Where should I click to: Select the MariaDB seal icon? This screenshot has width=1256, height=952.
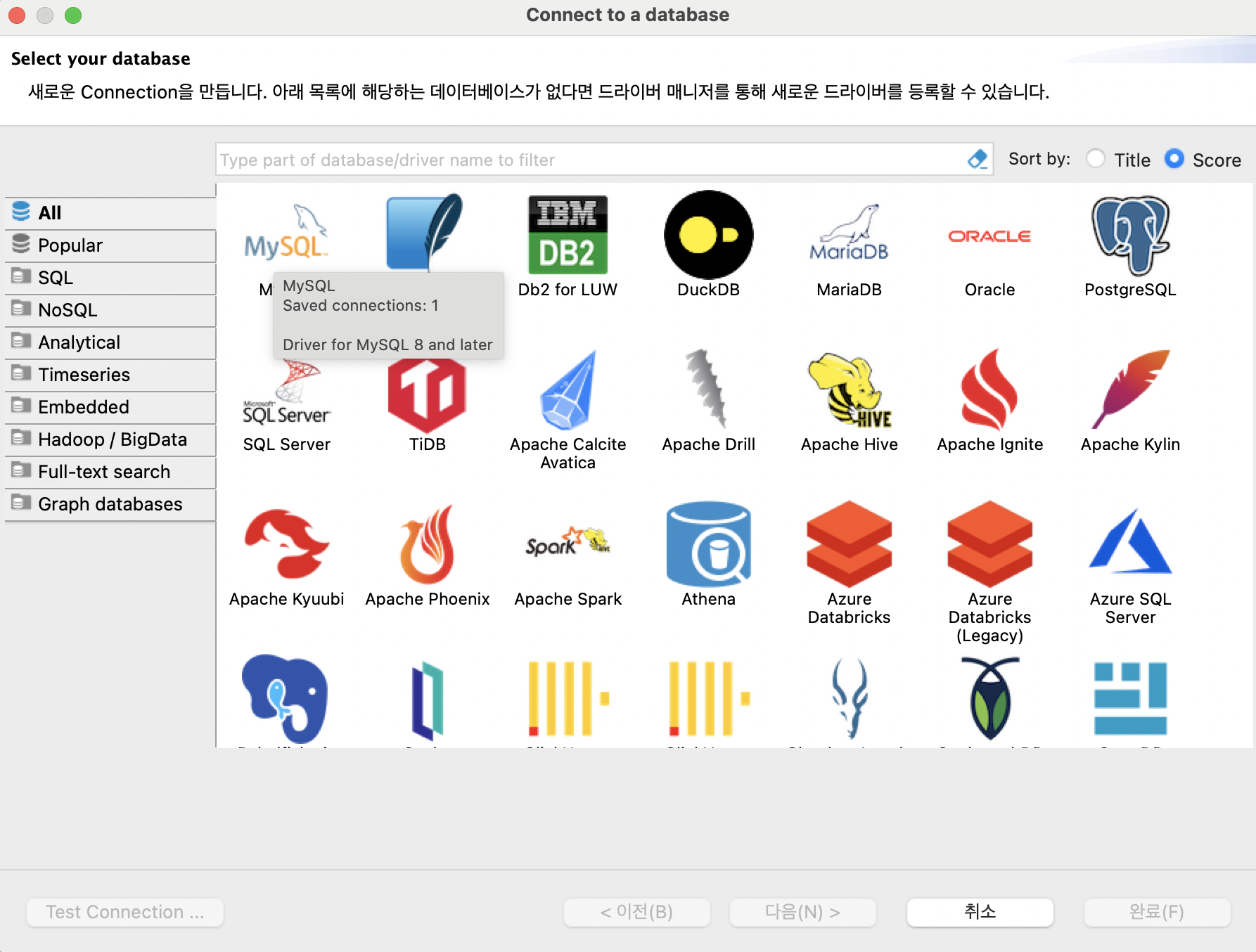click(x=849, y=233)
